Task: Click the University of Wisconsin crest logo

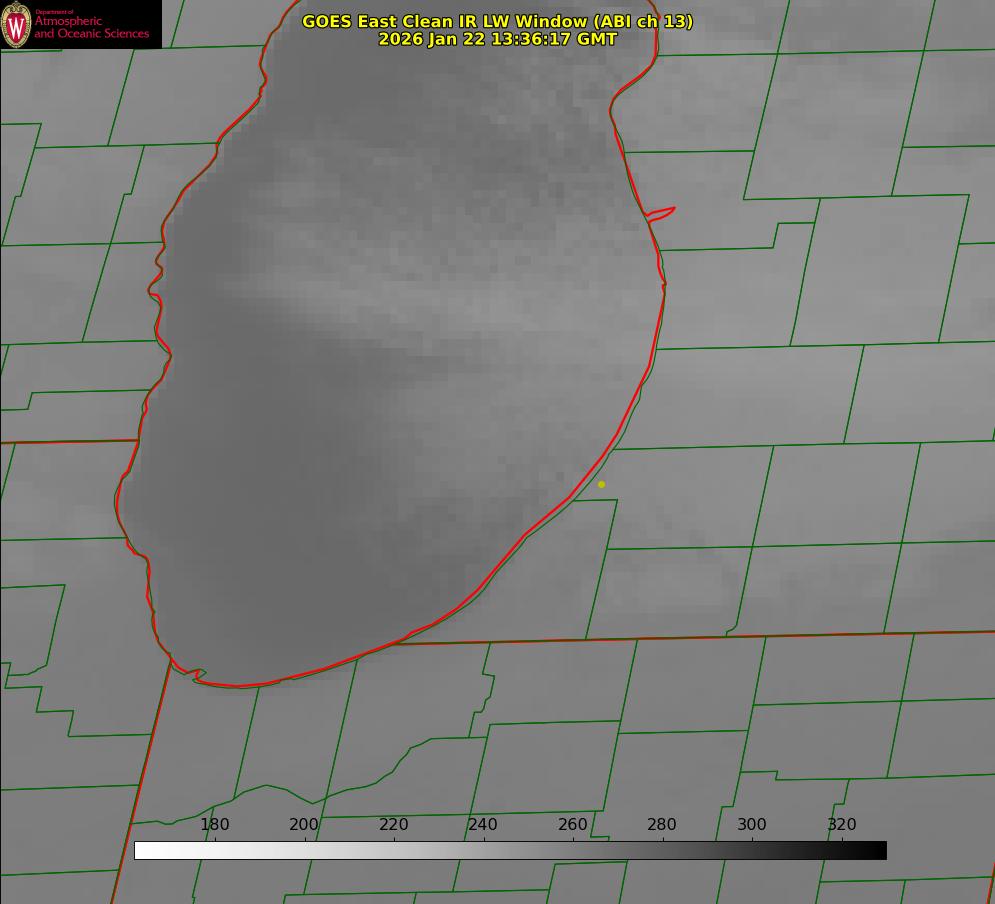Action: click(17, 24)
